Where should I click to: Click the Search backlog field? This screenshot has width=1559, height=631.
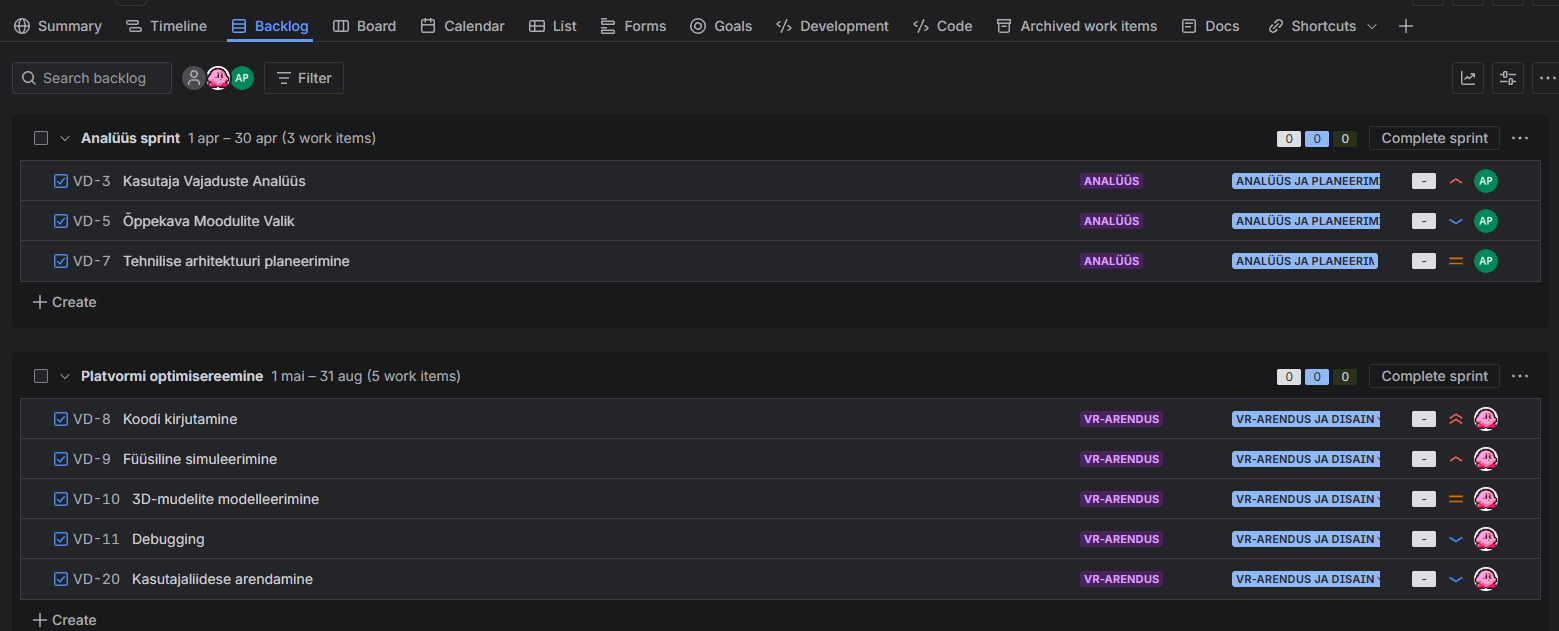[94, 78]
